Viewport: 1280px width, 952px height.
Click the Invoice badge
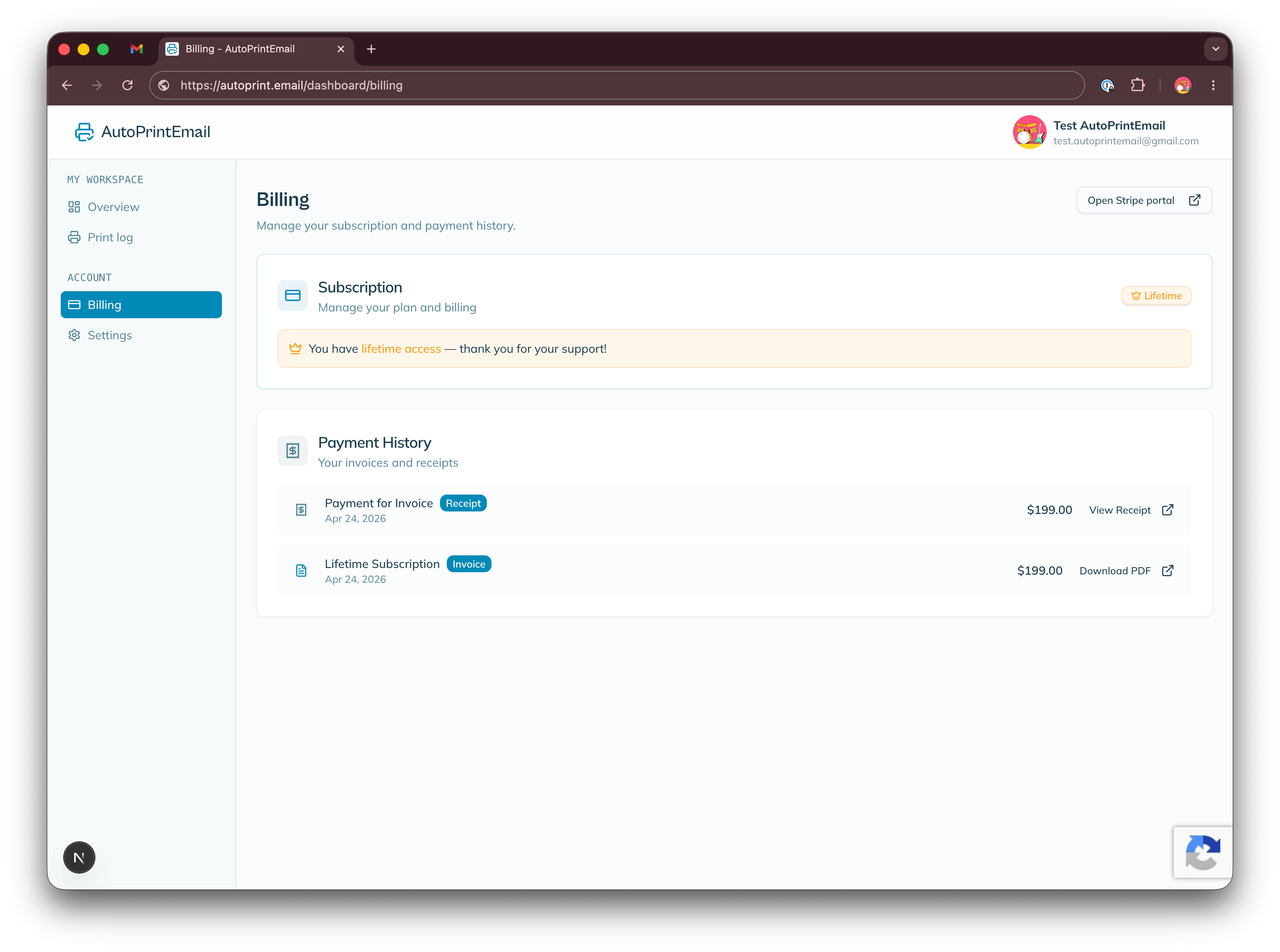(x=469, y=564)
